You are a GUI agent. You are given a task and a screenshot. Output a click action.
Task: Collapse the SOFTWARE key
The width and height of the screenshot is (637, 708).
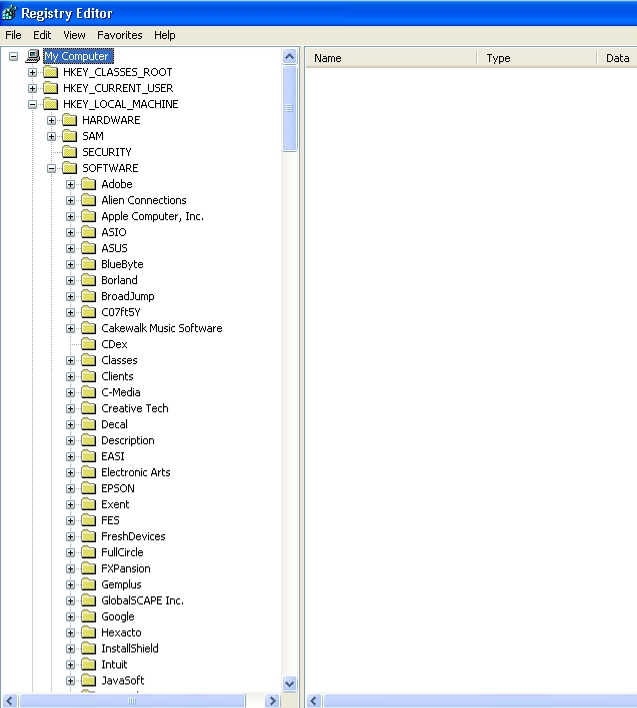[51, 168]
